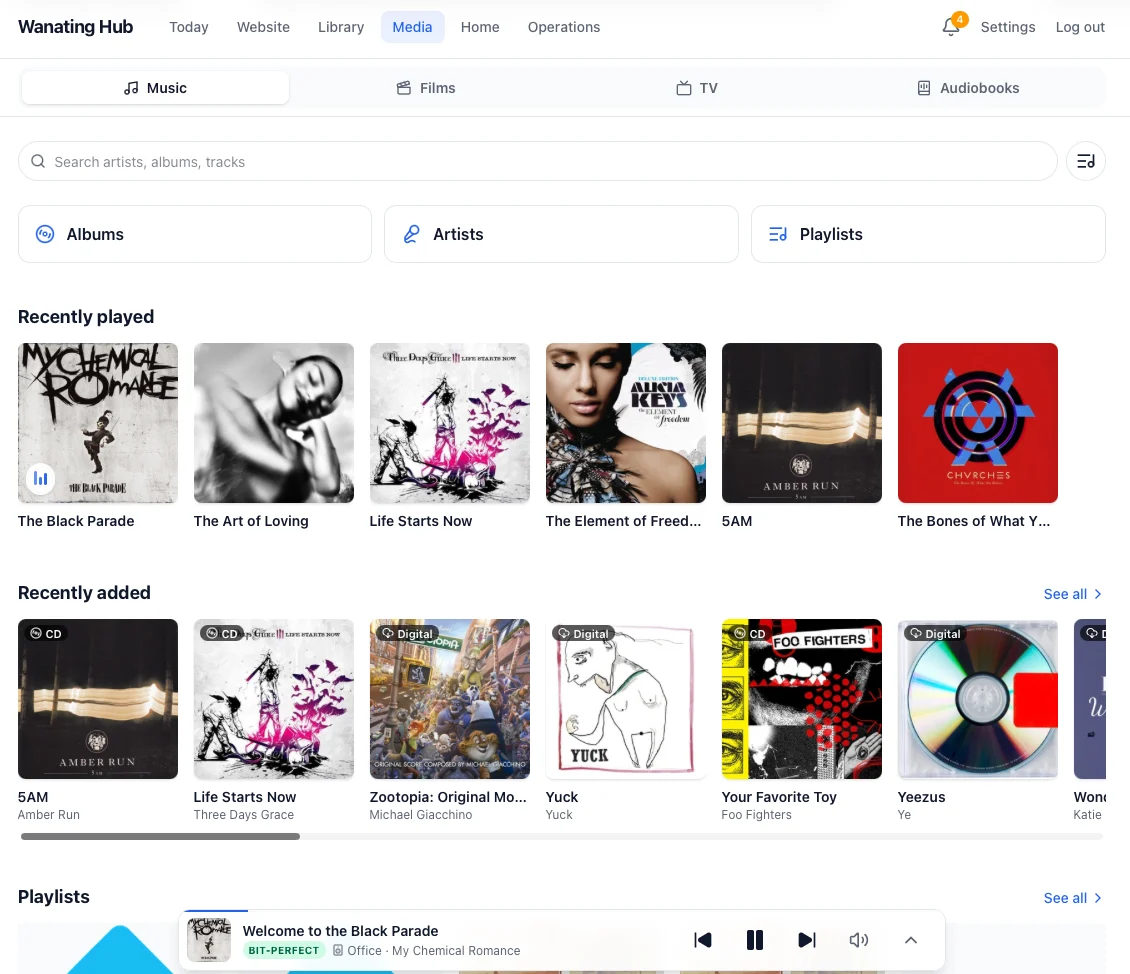The image size is (1130, 974).
Task: Click the CD badge on Your Favorite Toy
Action: [749, 633]
